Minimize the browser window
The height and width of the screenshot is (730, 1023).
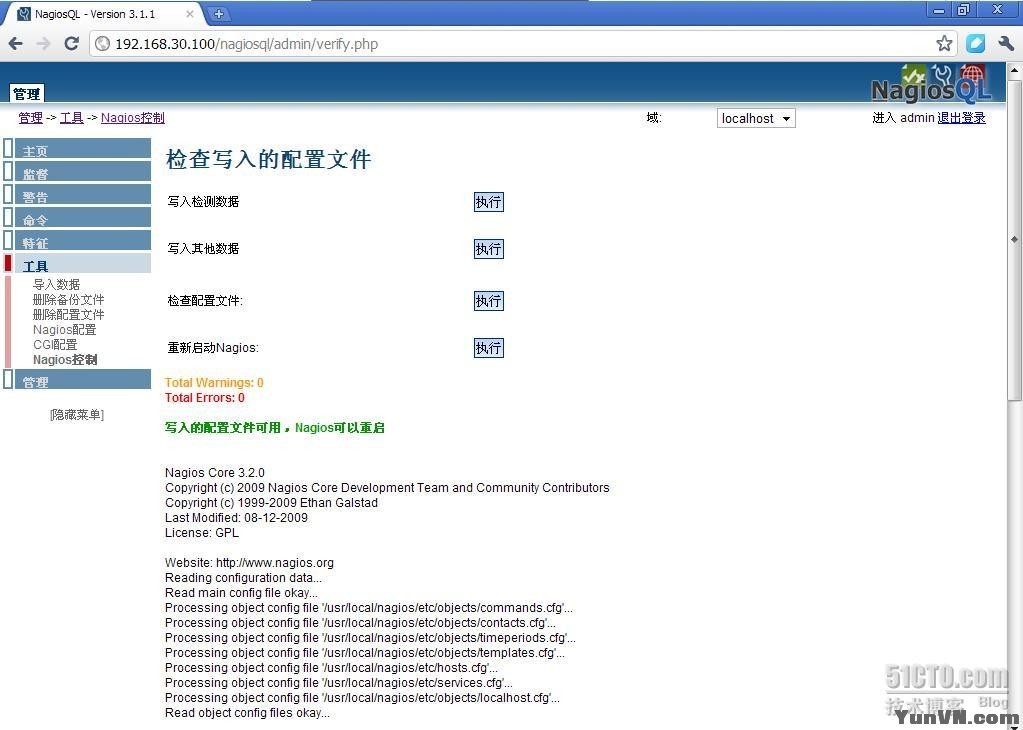pos(939,10)
